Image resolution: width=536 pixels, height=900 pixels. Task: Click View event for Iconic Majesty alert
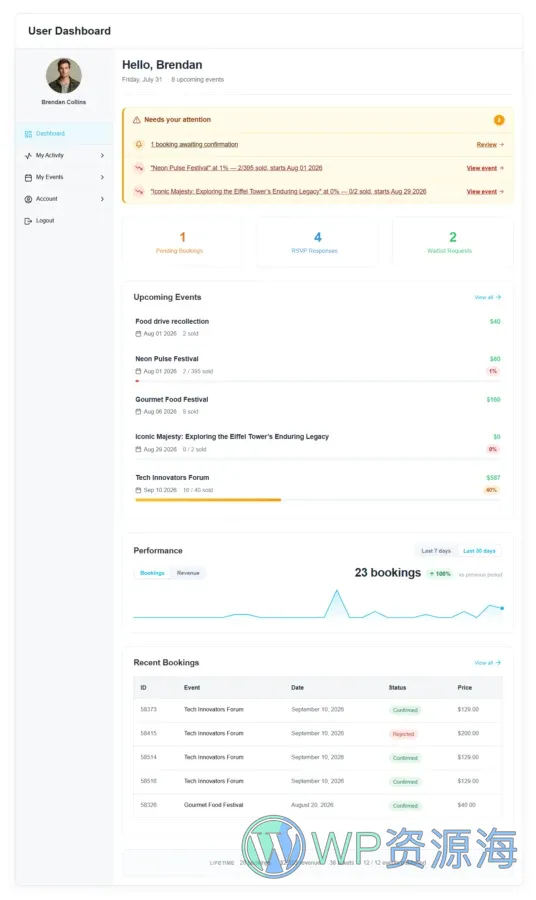[481, 192]
